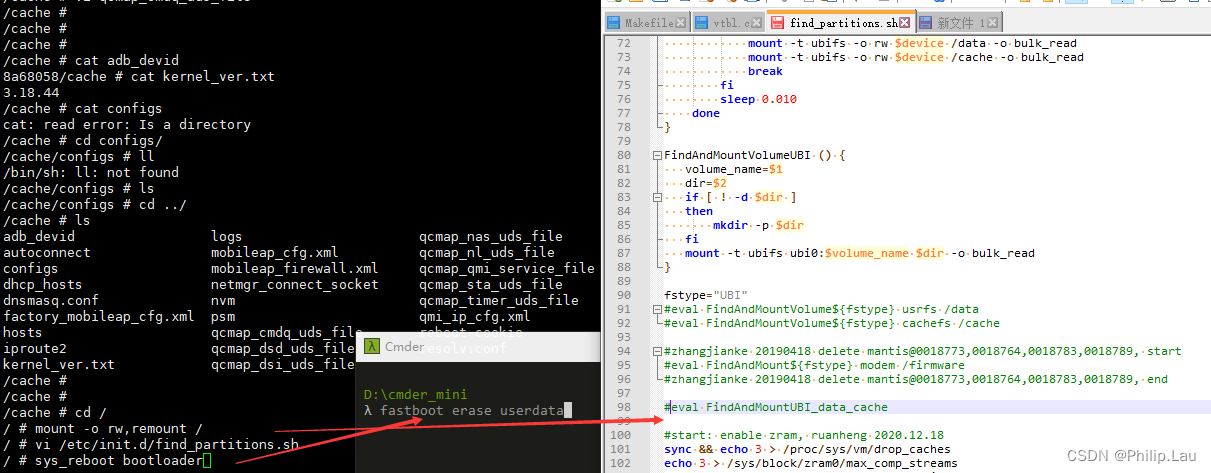Viewport: 1211px width, 473px height.
Task: Click 'dhcp_hosts' in terminal listing
Action: pyautogui.click(x=43, y=284)
